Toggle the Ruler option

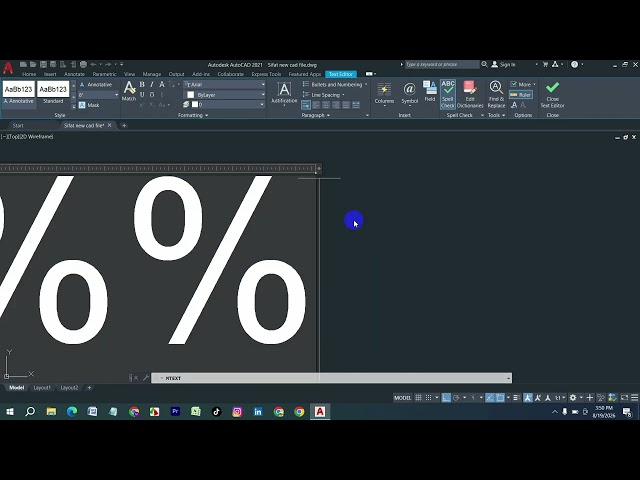click(521, 95)
